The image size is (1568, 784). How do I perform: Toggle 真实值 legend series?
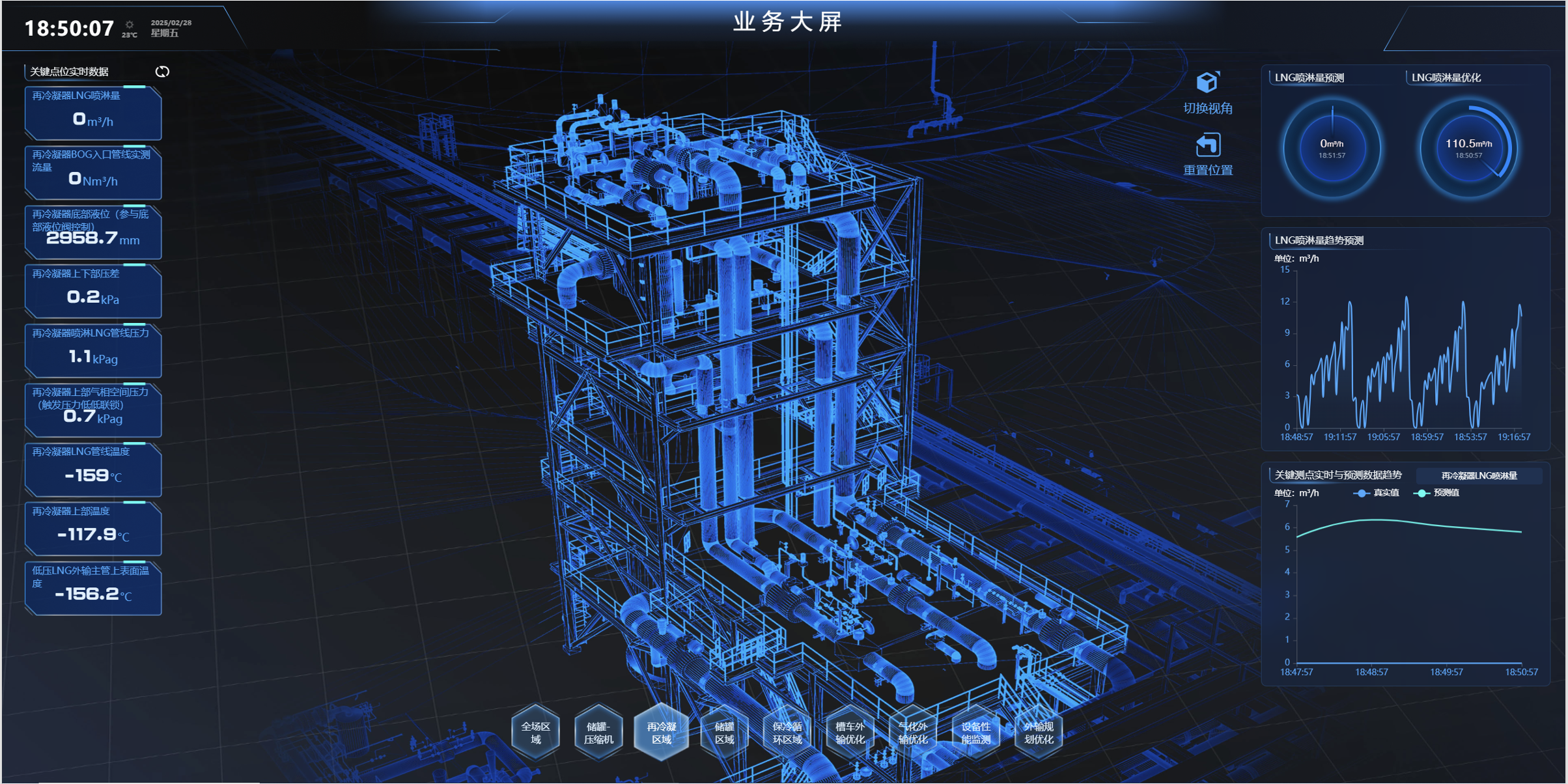pyautogui.click(x=1377, y=493)
